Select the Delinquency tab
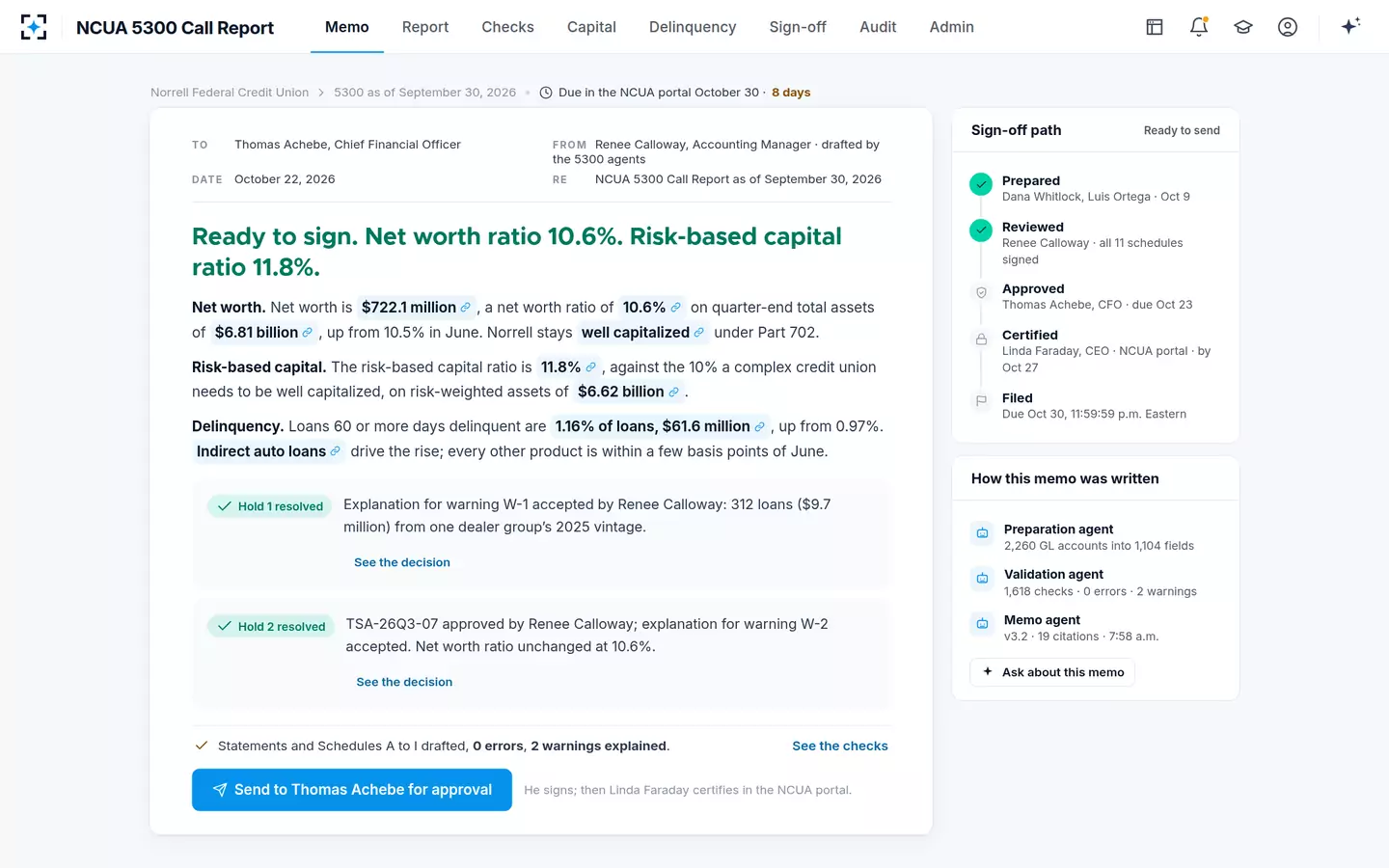 pos(693,27)
